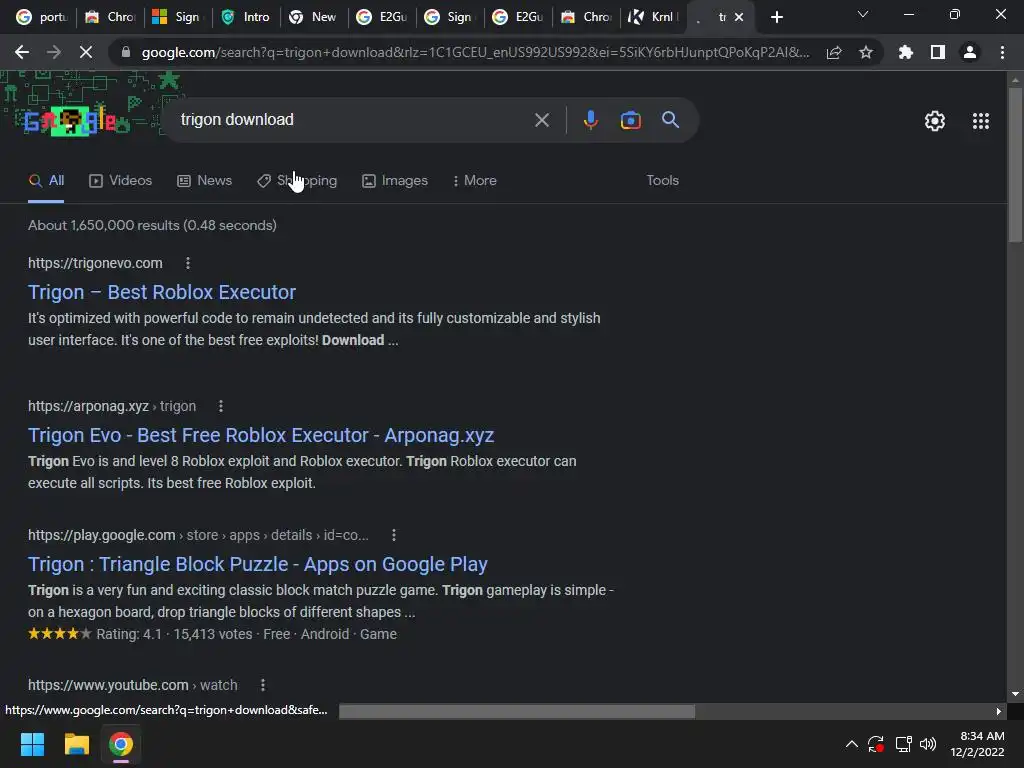Expand the More search categories
1024x768 pixels.
click(474, 181)
